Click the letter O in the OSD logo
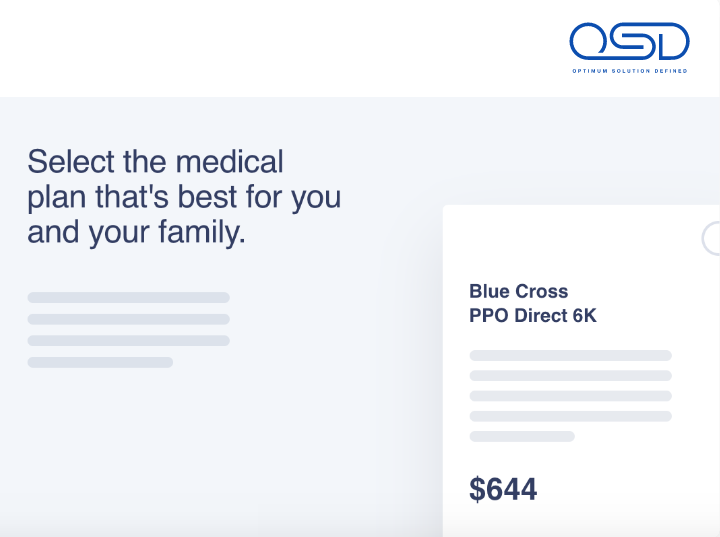Viewport: 720px width, 537px height. point(589,41)
